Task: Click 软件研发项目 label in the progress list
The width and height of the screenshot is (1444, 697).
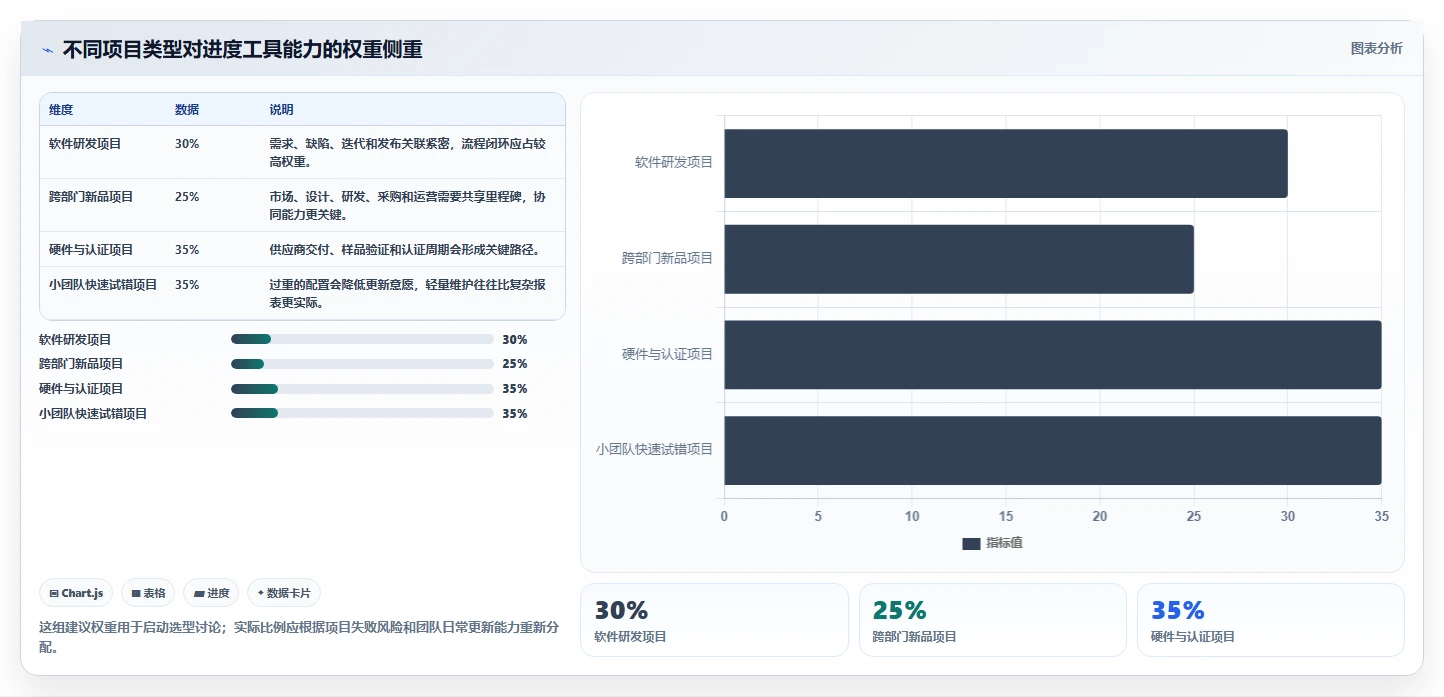Action: click(x=75, y=340)
